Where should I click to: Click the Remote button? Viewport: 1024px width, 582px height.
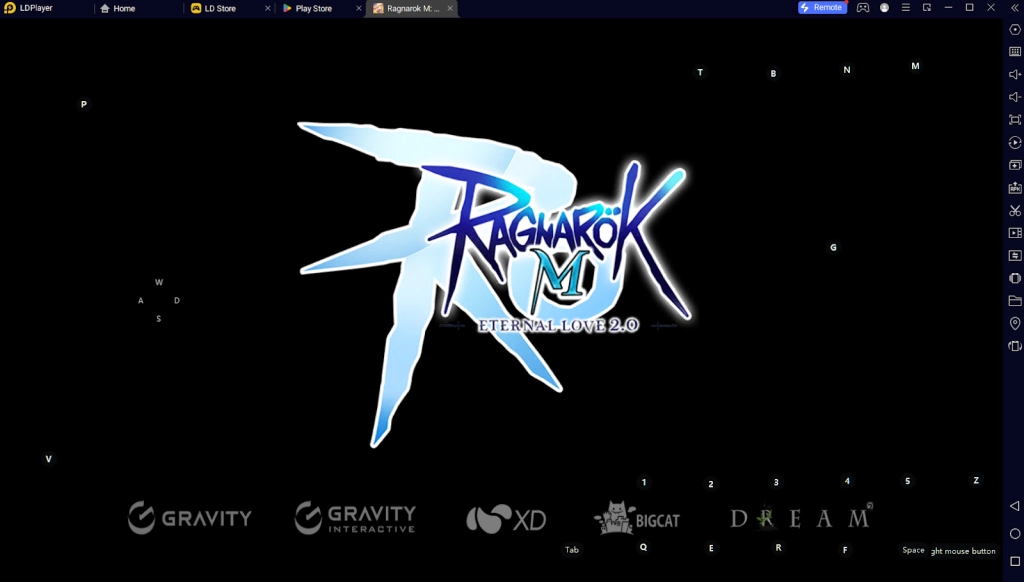(x=822, y=8)
